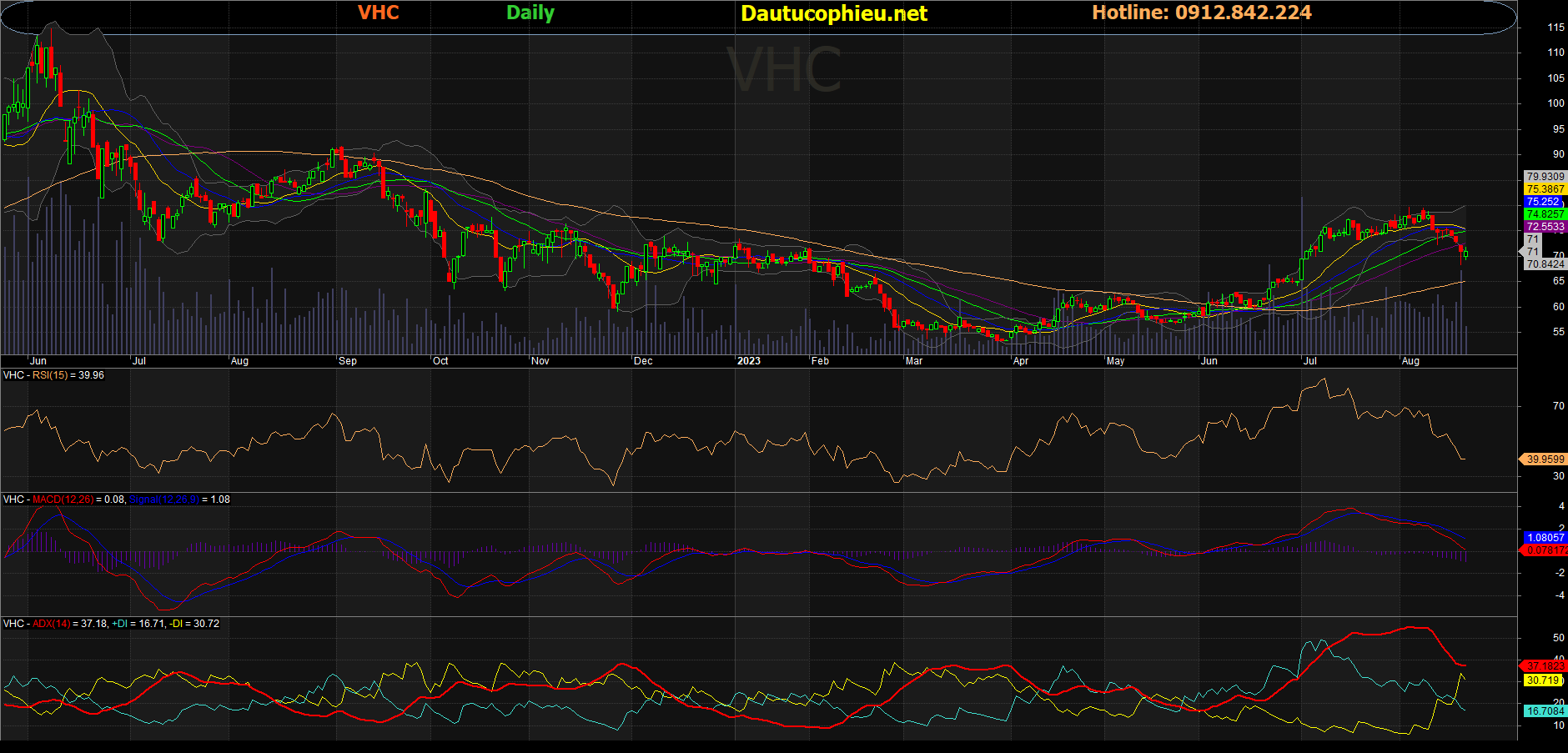Select the Dec month marker on time axis
The width and height of the screenshot is (1568, 753).
click(x=643, y=361)
